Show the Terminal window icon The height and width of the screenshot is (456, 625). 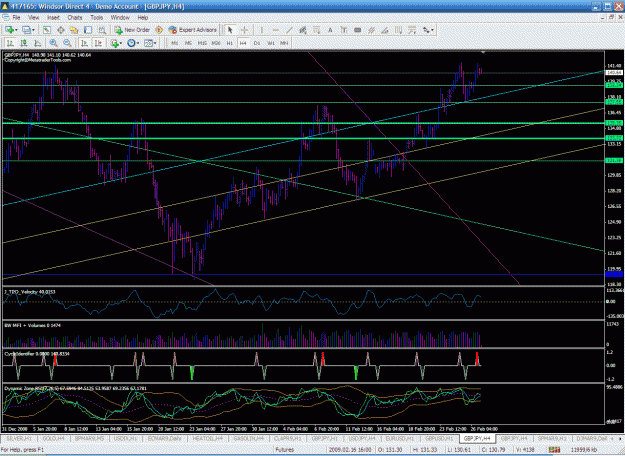click(88, 30)
